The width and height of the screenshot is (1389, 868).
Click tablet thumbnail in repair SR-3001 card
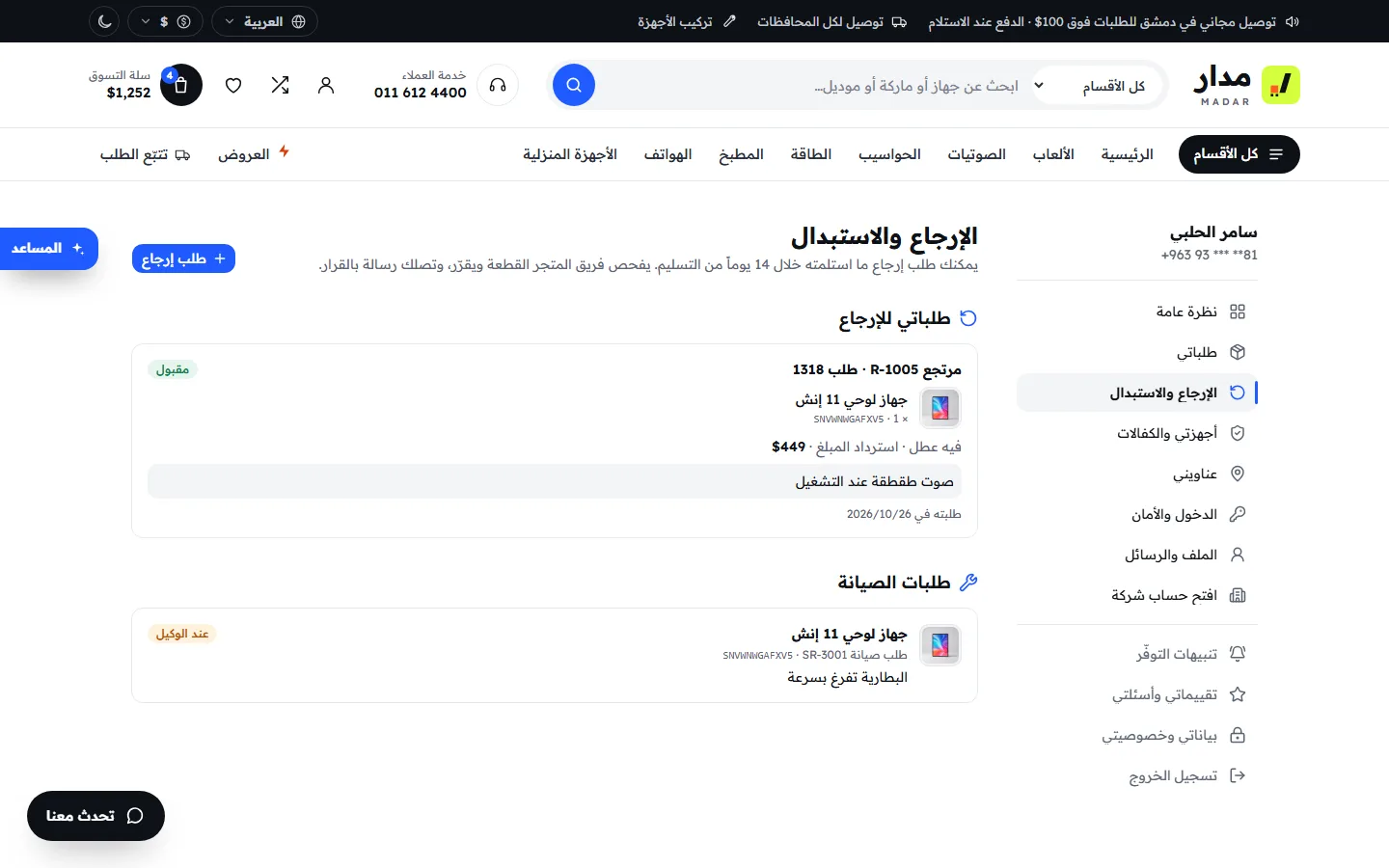tap(940, 644)
